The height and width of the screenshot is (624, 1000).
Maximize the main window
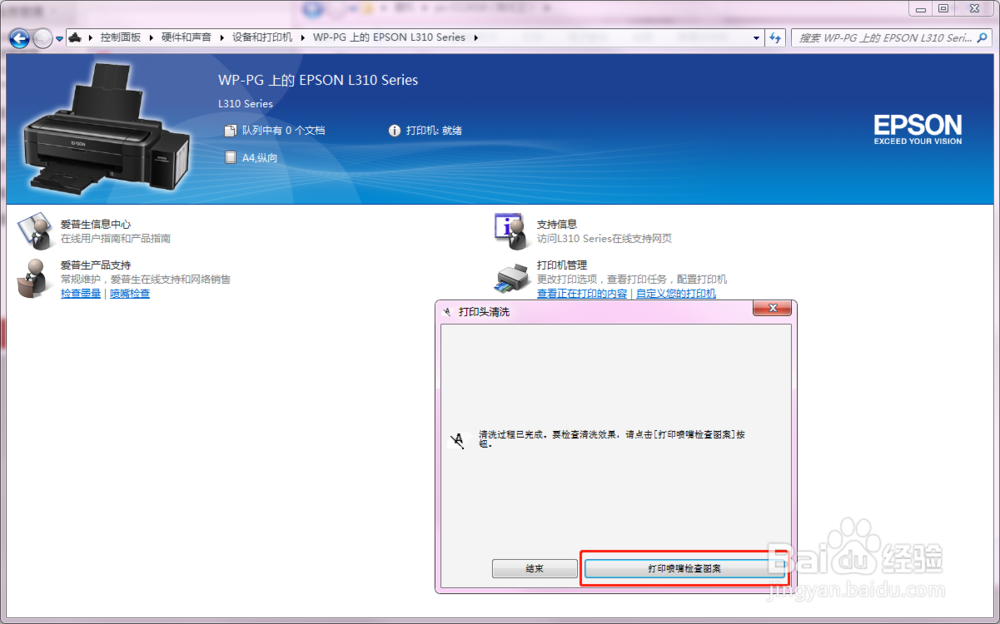tap(943, 9)
